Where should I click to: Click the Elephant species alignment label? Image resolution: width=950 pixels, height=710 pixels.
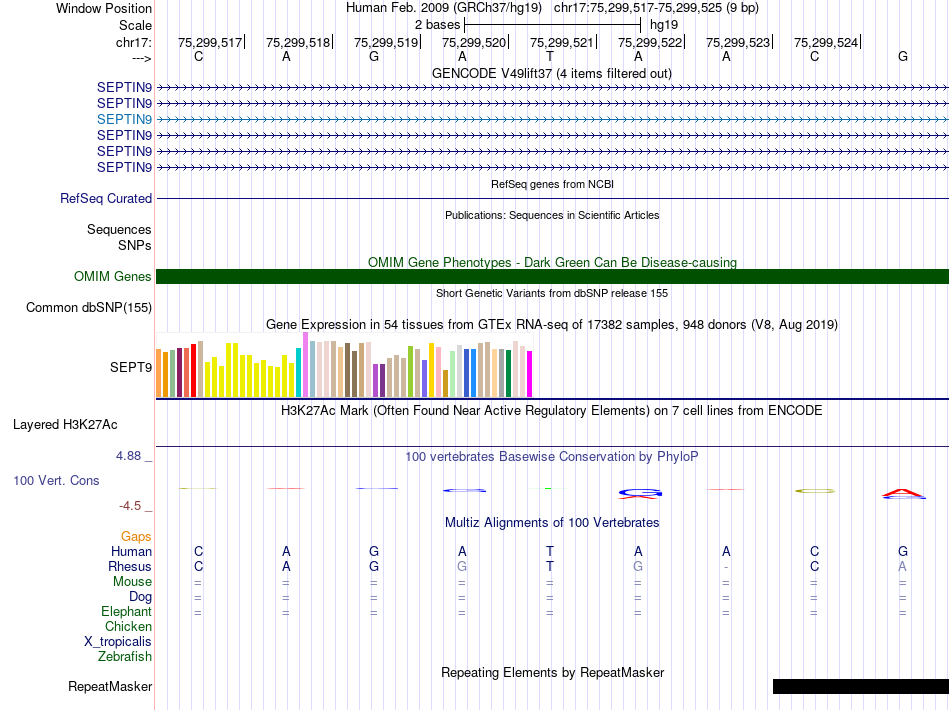click(126, 612)
